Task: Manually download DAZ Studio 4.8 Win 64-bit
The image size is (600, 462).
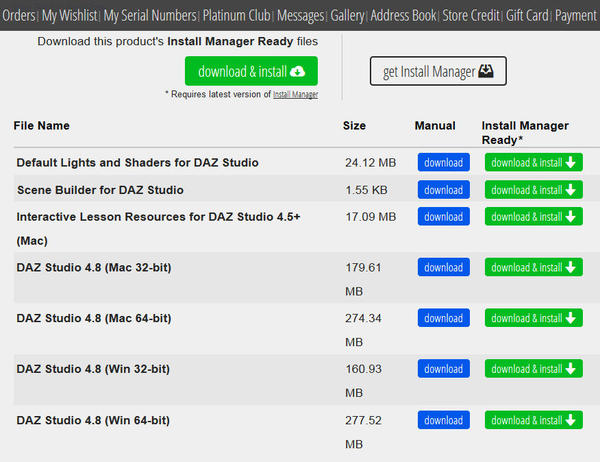Action: click(x=443, y=420)
